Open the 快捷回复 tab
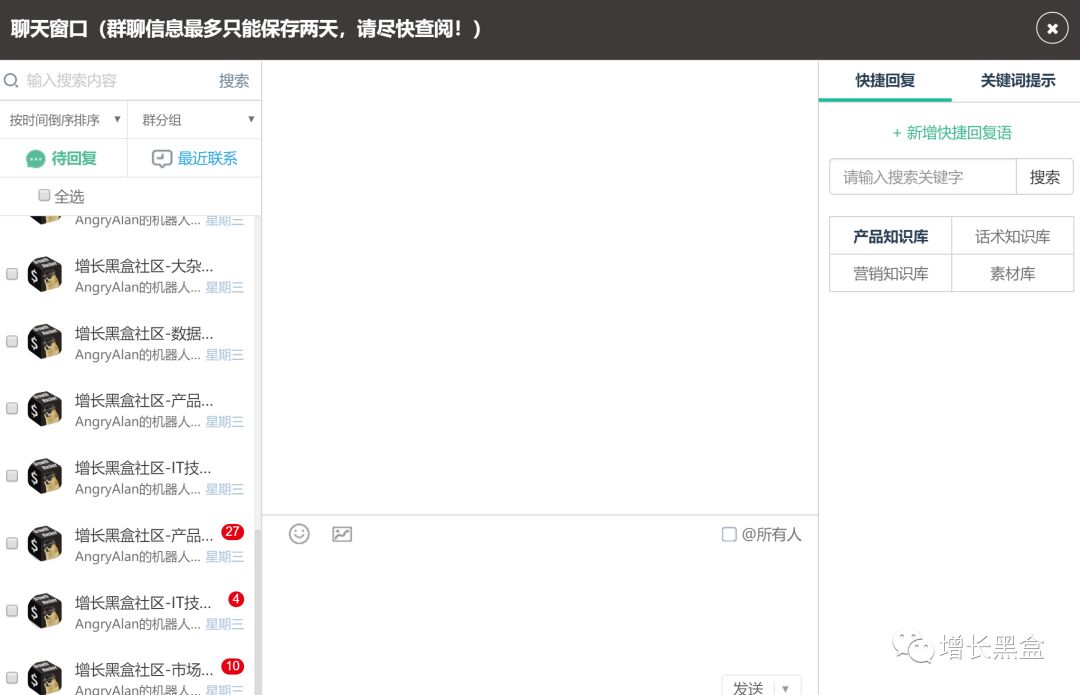This screenshot has width=1080, height=695. coord(885,81)
